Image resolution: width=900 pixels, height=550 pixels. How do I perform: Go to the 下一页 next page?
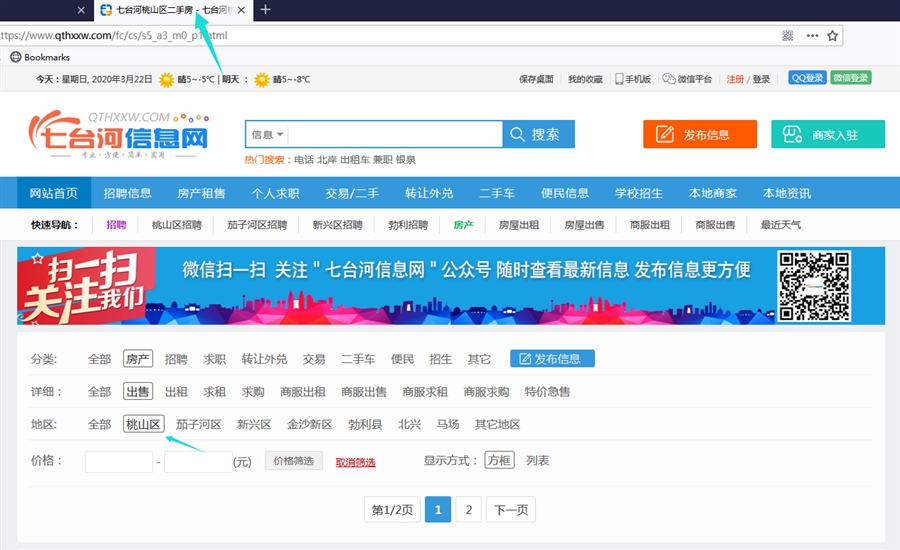point(511,510)
